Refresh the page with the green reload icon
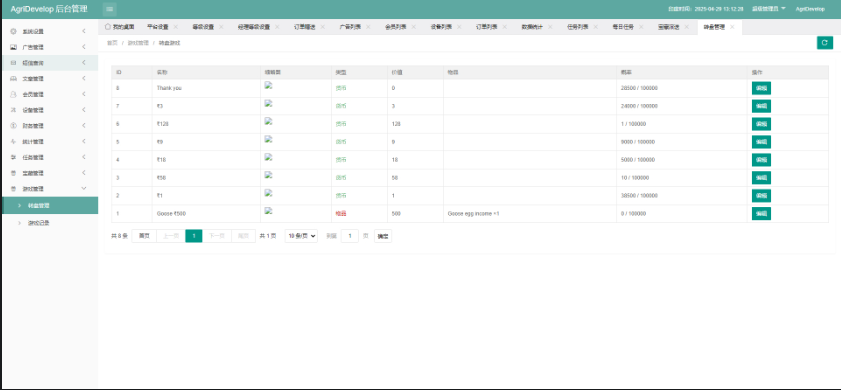 coord(824,43)
